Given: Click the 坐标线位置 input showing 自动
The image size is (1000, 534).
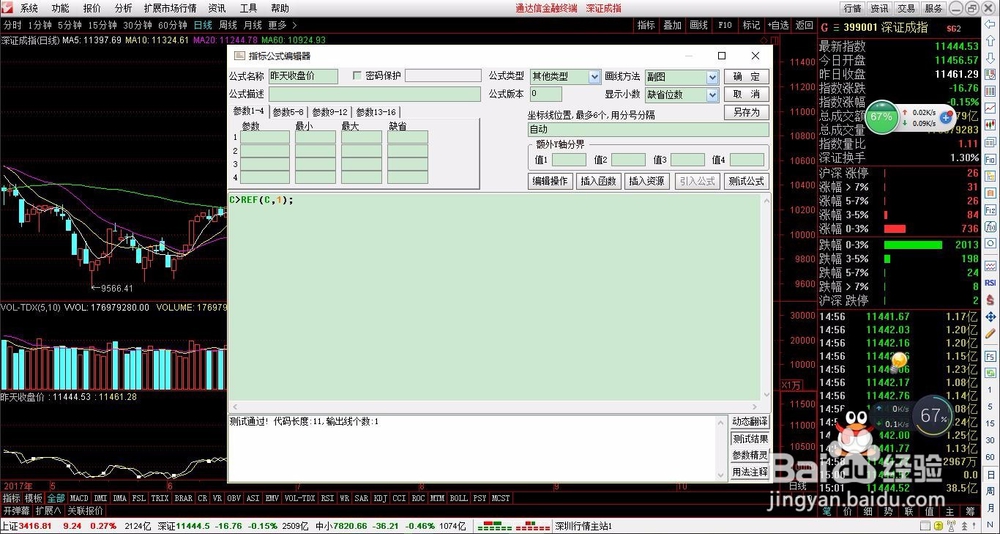Looking at the screenshot, I should (649, 130).
